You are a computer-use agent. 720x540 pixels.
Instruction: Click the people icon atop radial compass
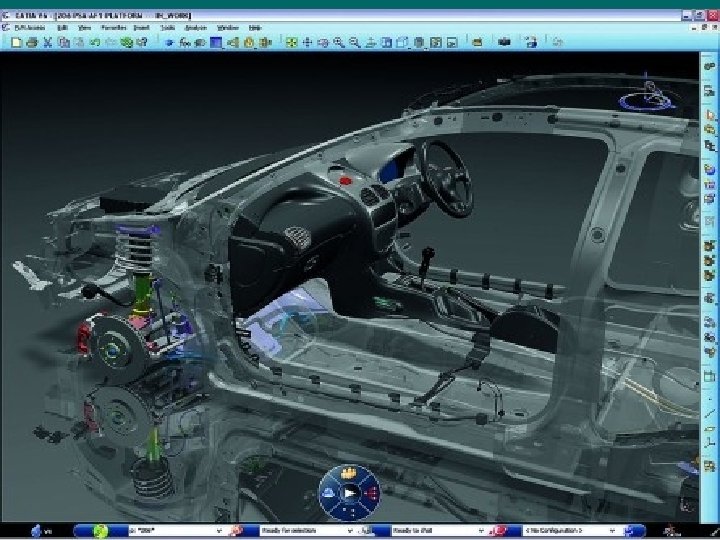click(349, 473)
